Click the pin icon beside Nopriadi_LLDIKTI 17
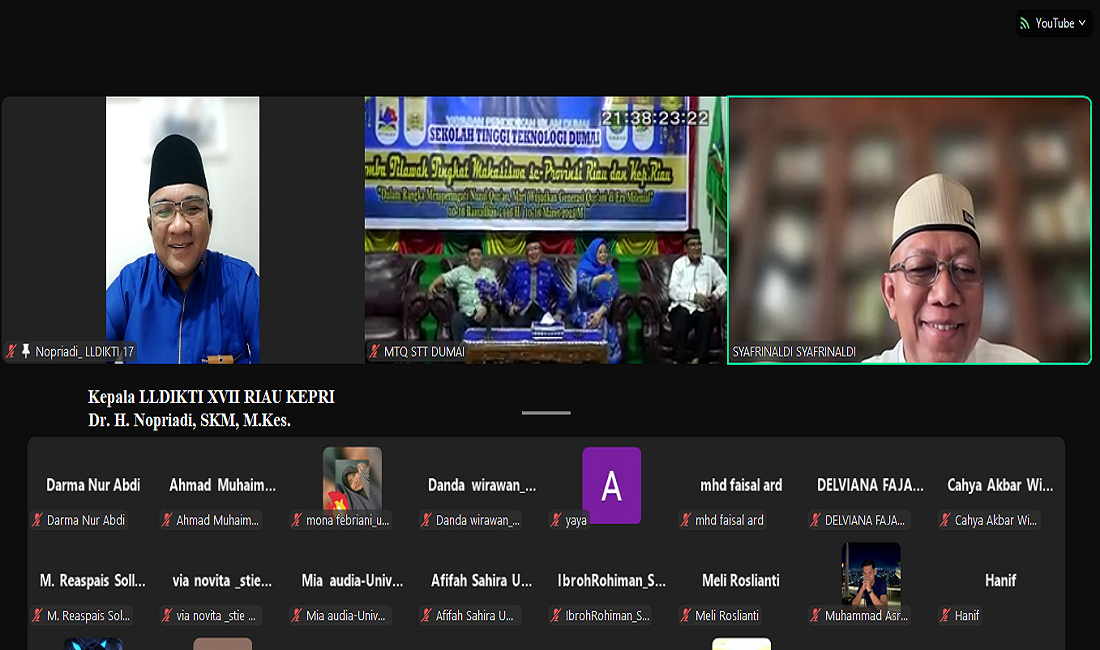Viewport: 1100px width, 650px height. 26,352
